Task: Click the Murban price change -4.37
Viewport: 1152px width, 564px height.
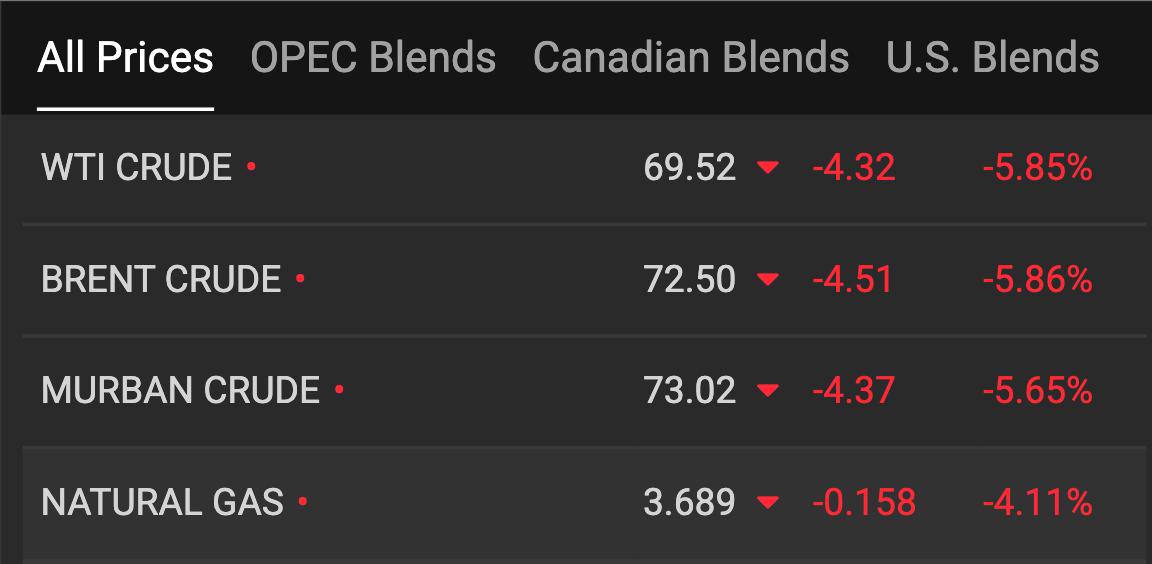Action: (853, 391)
